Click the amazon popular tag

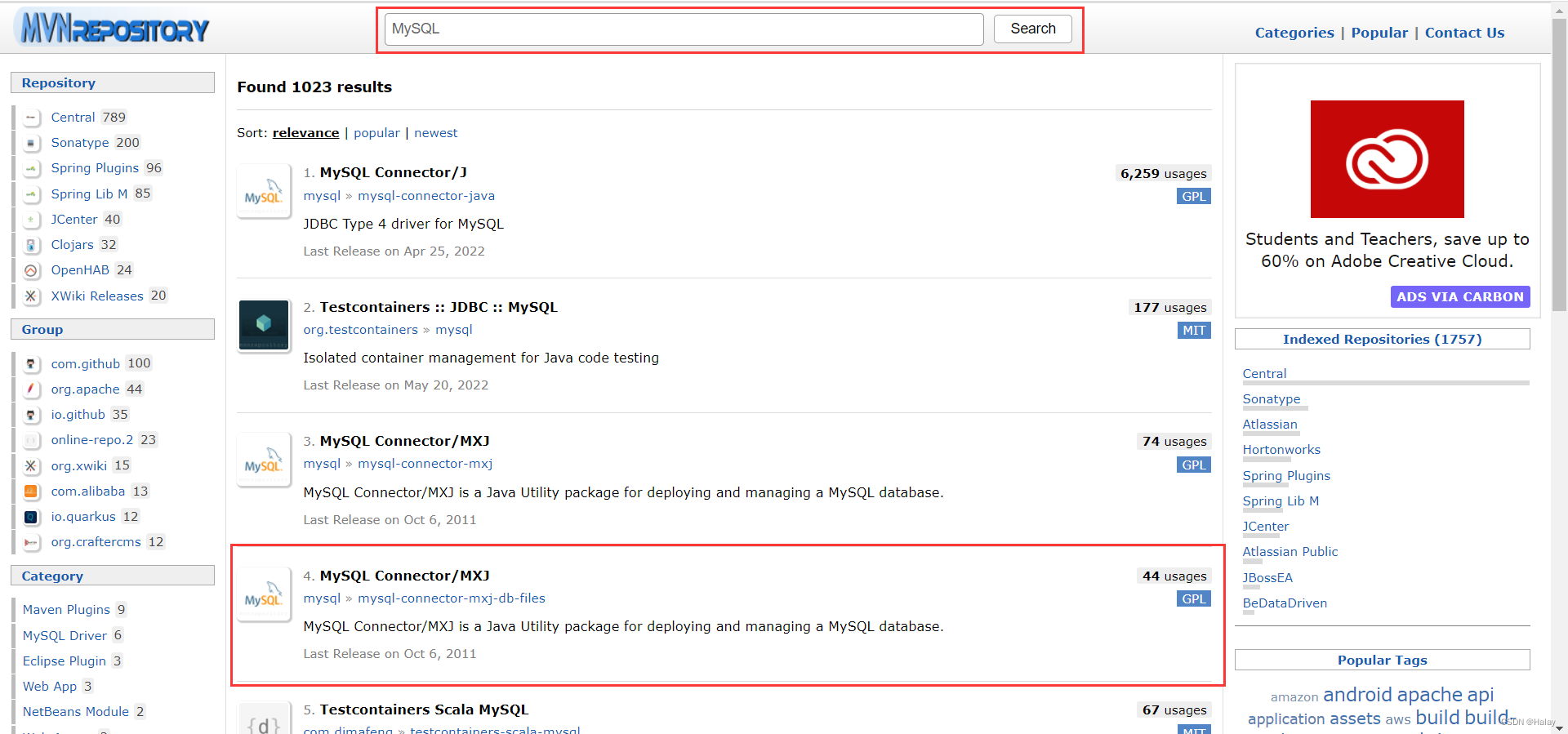coord(1294,697)
